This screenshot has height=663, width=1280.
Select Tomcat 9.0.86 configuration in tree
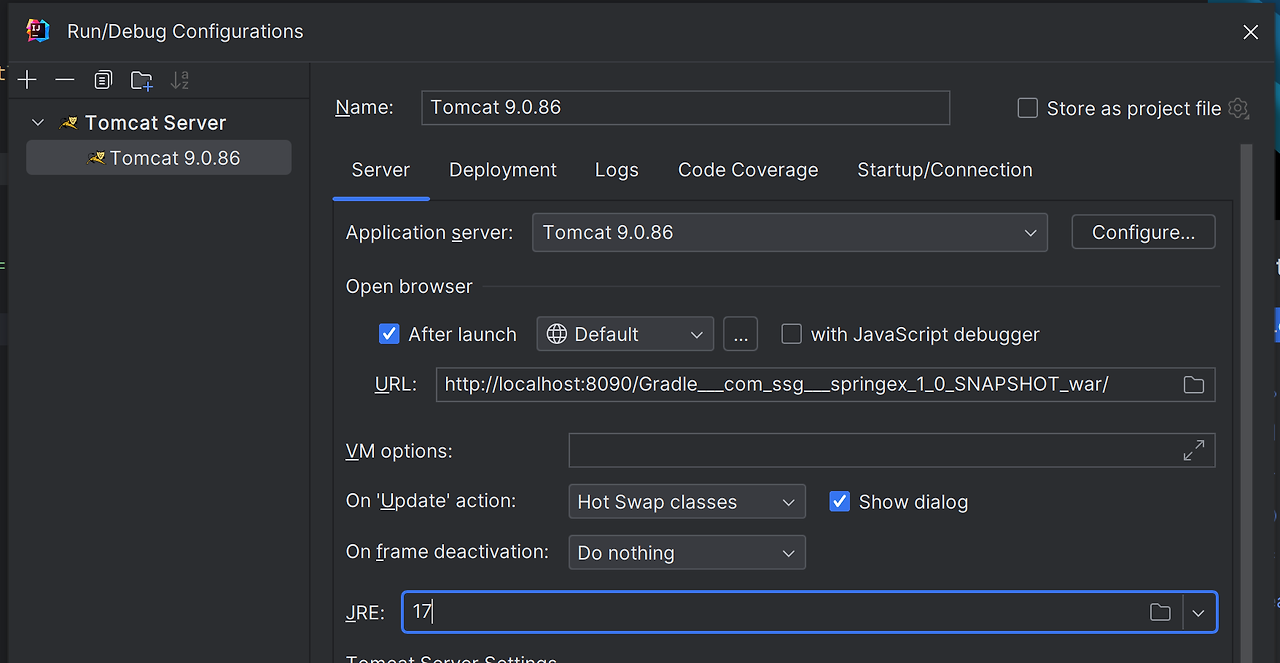click(159, 158)
